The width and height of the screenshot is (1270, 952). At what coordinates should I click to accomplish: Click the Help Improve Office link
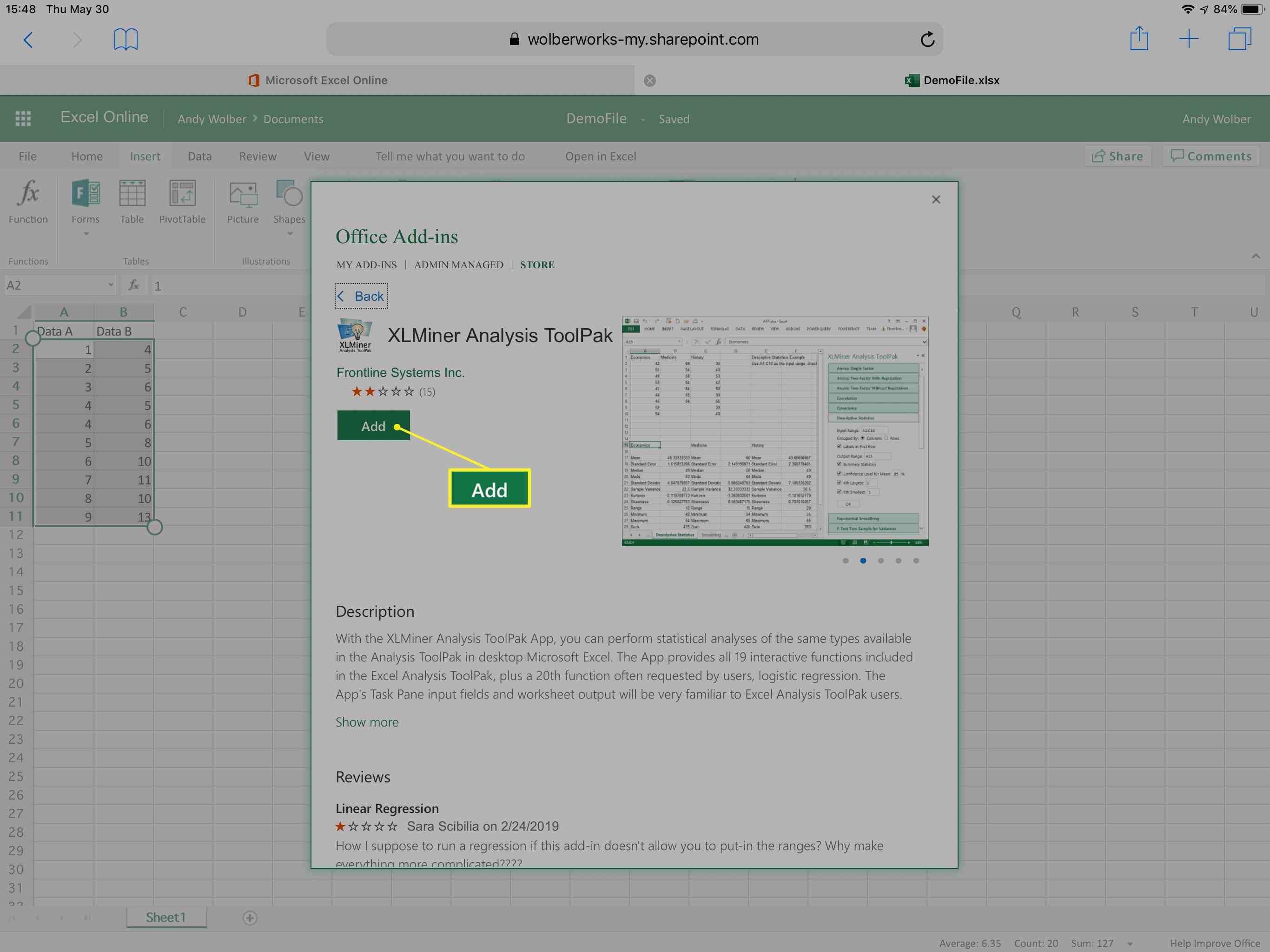coord(1215,943)
